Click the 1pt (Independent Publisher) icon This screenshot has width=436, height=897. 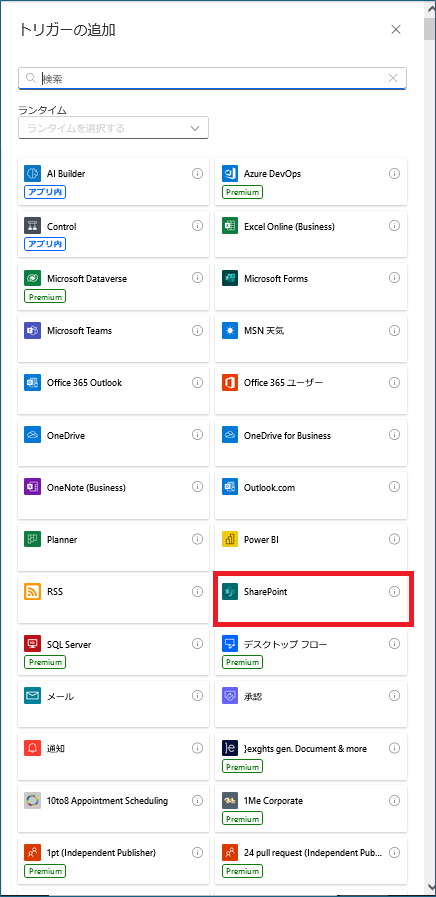point(33,853)
